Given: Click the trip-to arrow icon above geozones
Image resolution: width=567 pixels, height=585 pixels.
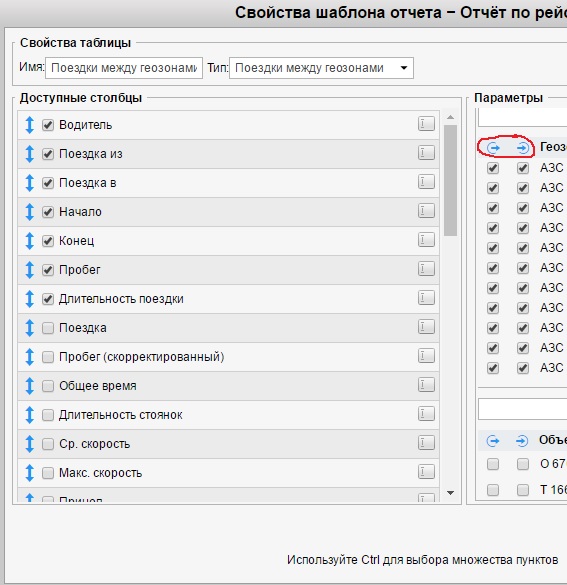Looking at the screenshot, I should tap(523, 148).
